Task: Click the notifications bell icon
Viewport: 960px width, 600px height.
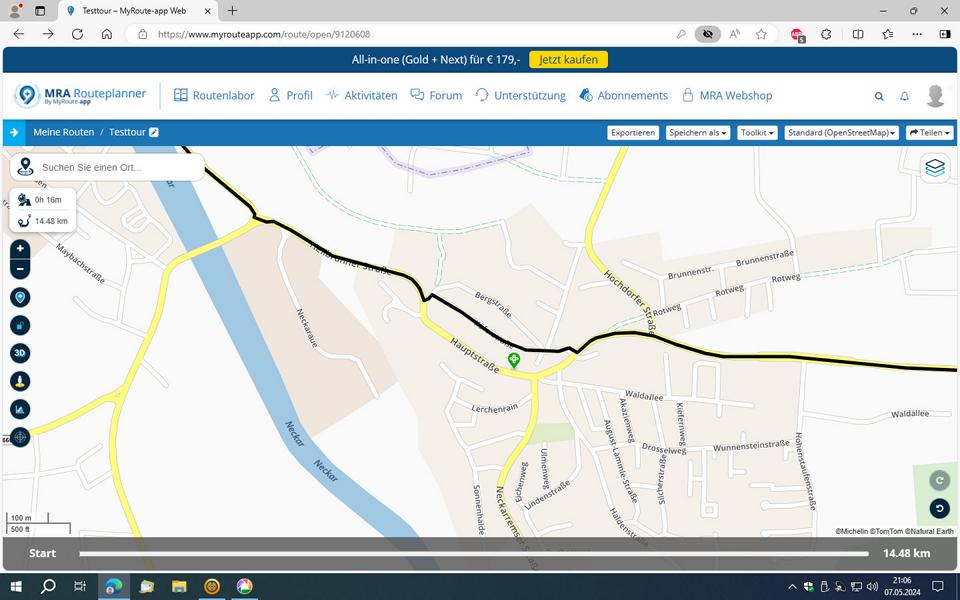Action: (905, 97)
